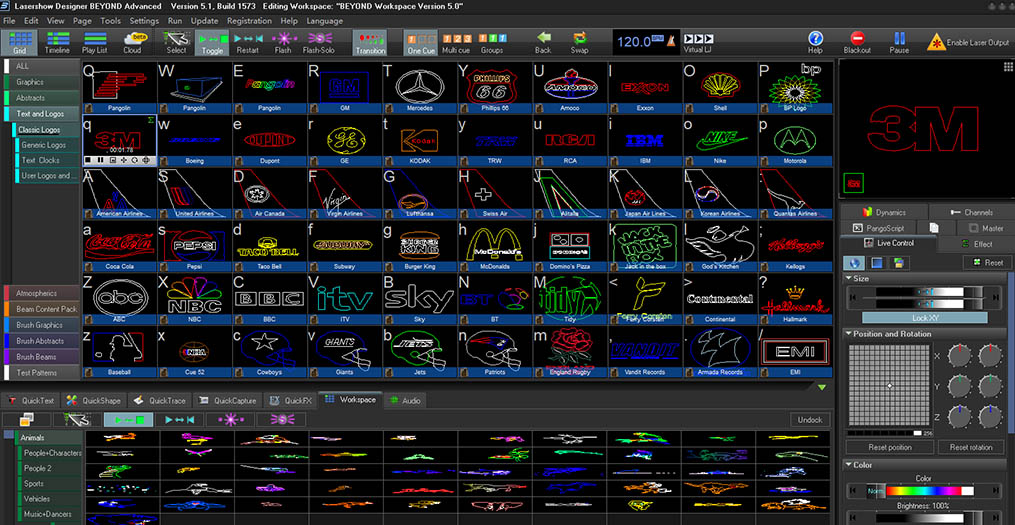1015x525 pixels.
Task: Open the Registration menu
Action: [248, 20]
